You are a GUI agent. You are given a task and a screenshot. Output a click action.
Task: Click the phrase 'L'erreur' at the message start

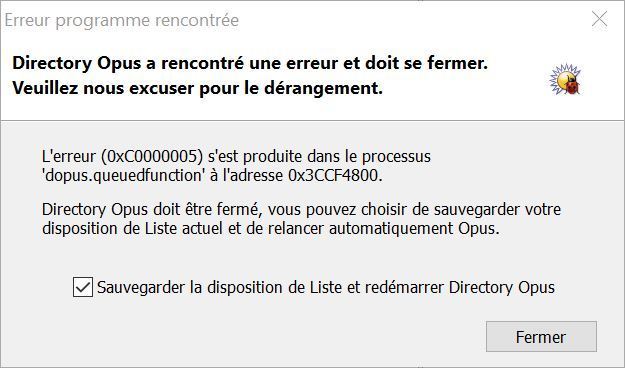pos(69,156)
